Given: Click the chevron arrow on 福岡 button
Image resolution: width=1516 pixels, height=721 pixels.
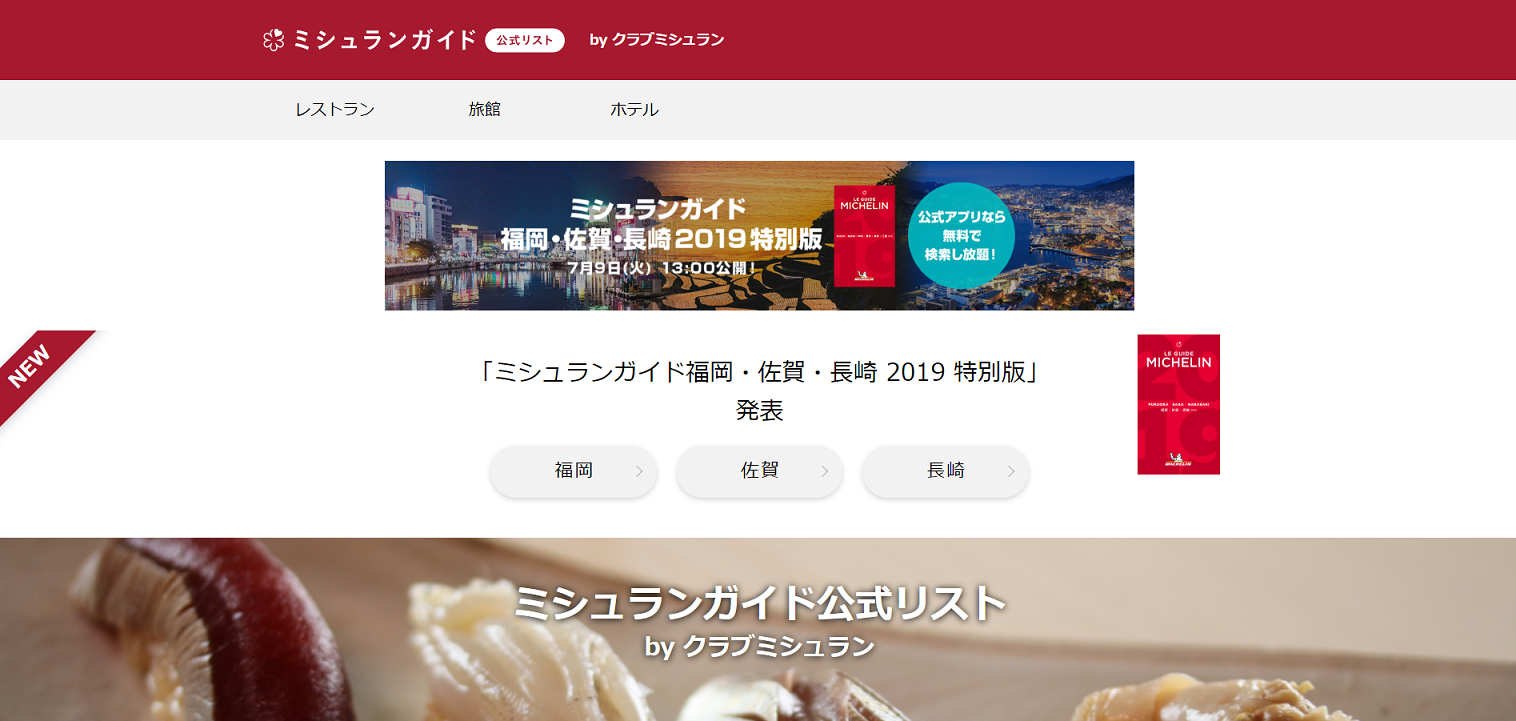Looking at the screenshot, I should pyautogui.click(x=639, y=471).
